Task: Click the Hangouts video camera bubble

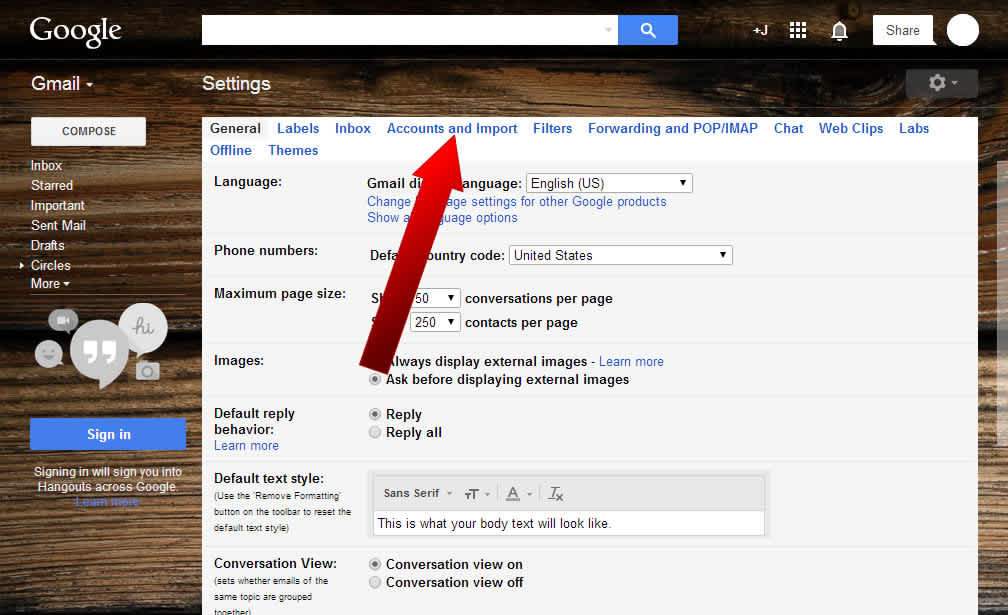Action: point(63,320)
